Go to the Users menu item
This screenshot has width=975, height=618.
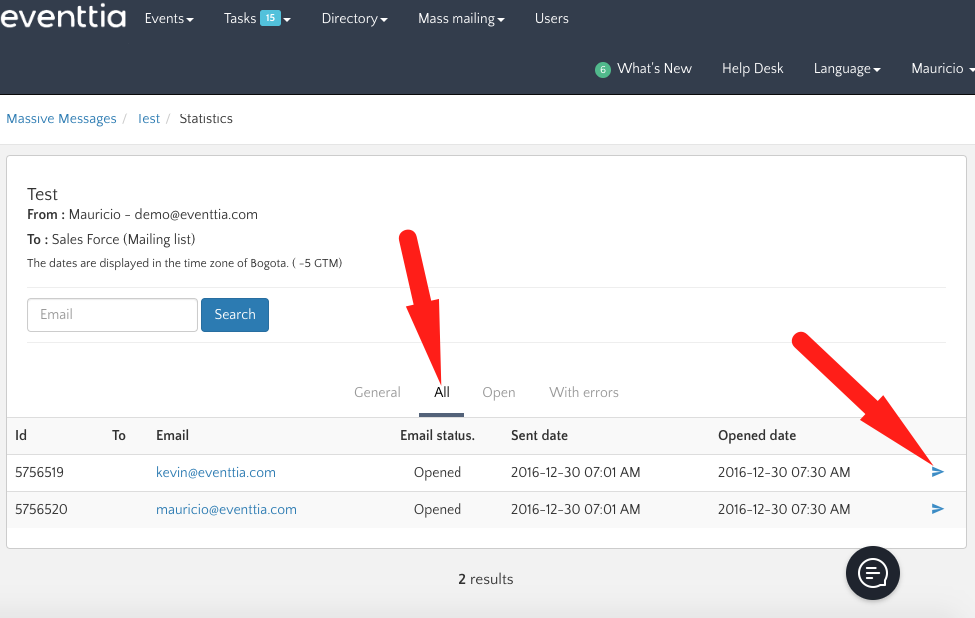coord(551,19)
